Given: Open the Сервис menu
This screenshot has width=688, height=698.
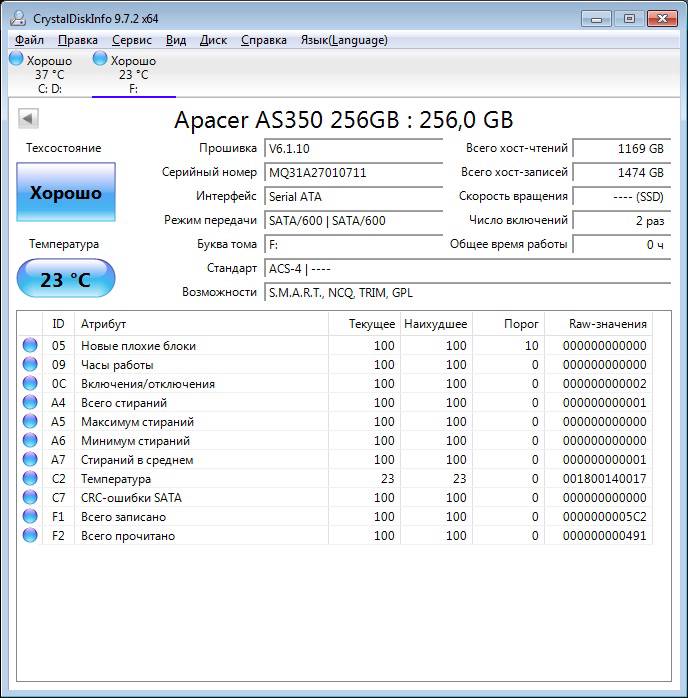Looking at the screenshot, I should tap(132, 40).
